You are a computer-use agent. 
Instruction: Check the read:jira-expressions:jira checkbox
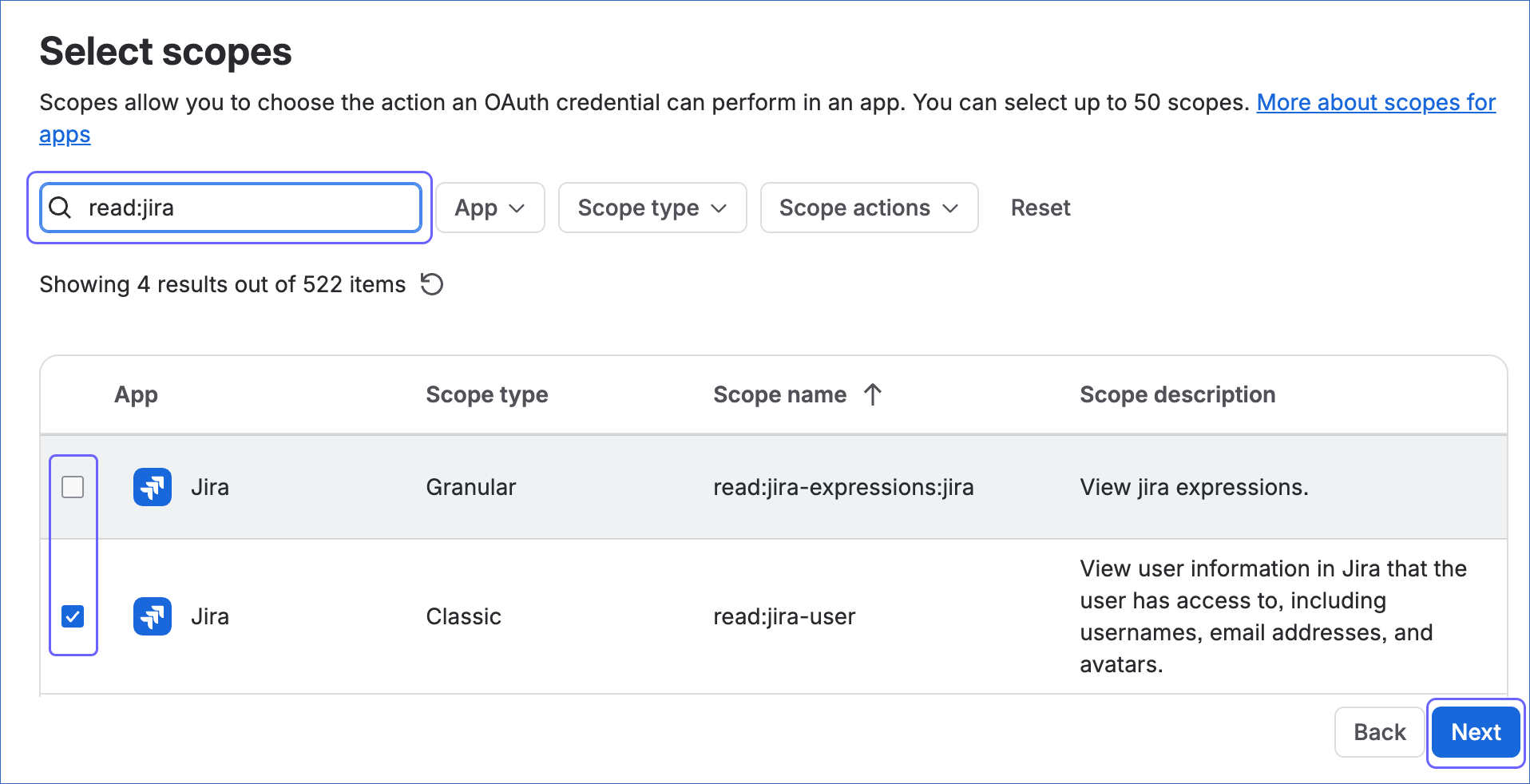coord(73,487)
